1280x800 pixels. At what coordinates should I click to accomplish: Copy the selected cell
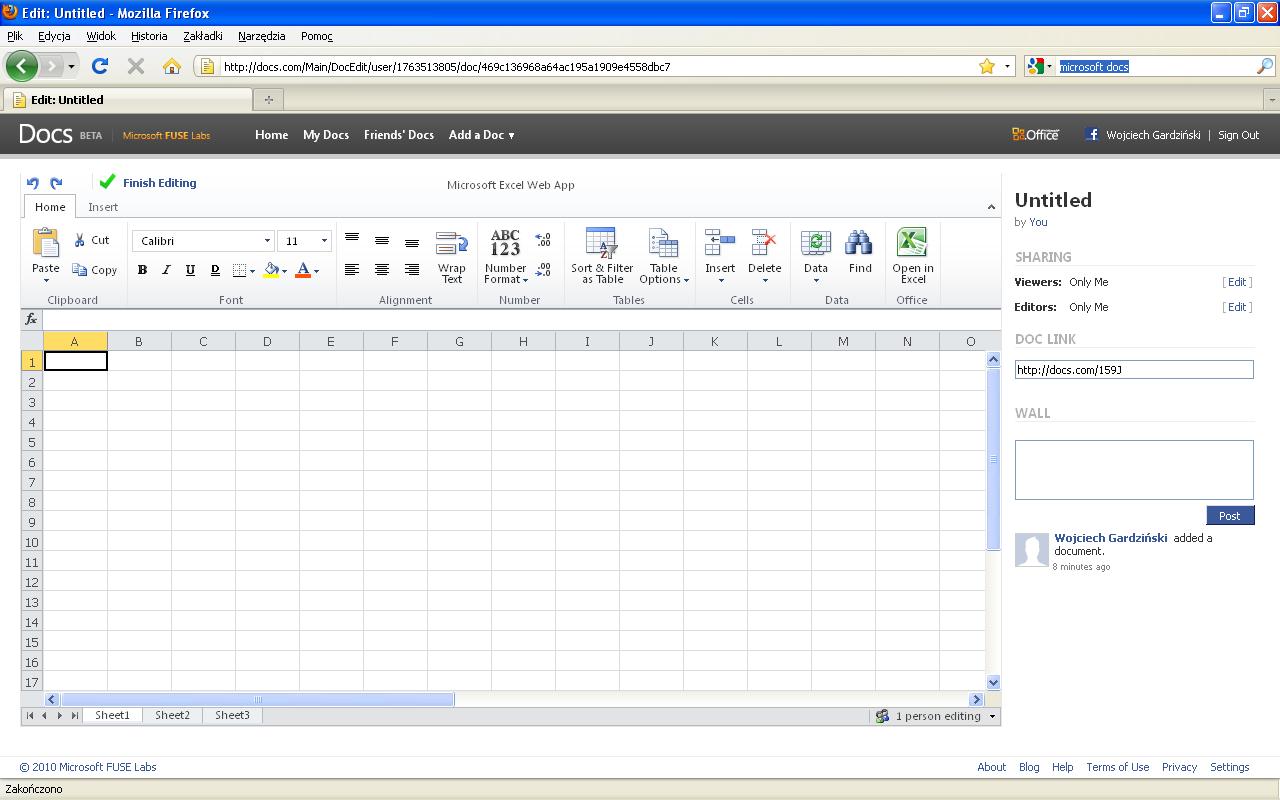pos(95,270)
